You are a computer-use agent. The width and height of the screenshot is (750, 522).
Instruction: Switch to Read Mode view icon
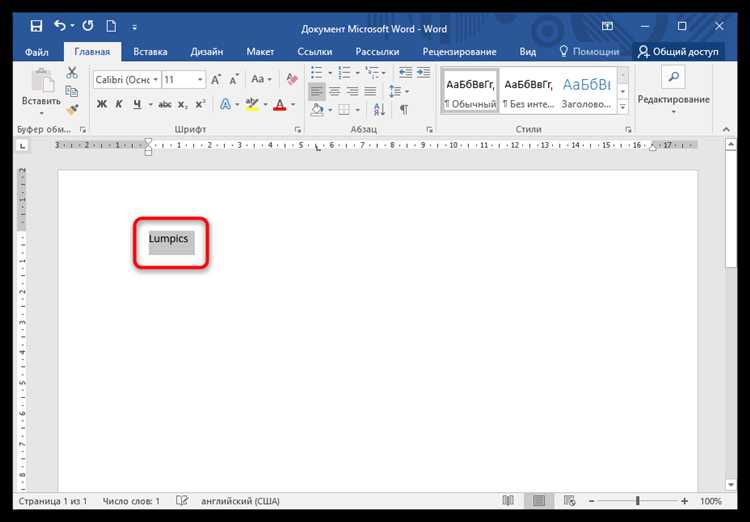pos(508,500)
